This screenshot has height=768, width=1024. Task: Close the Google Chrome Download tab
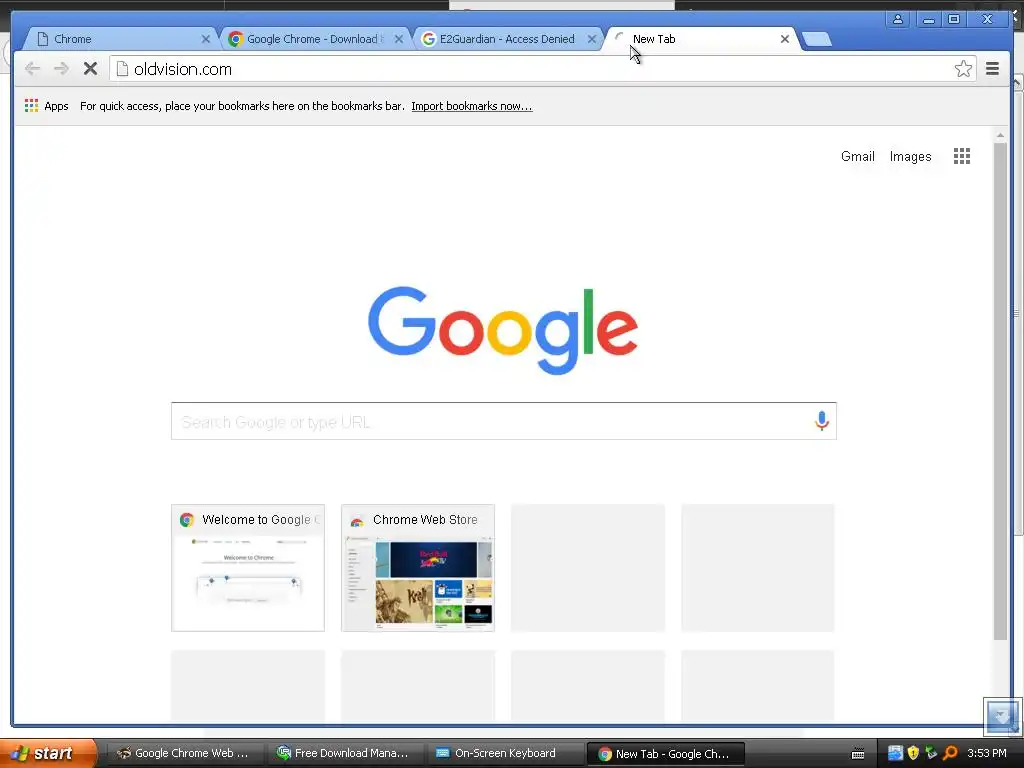coord(398,39)
